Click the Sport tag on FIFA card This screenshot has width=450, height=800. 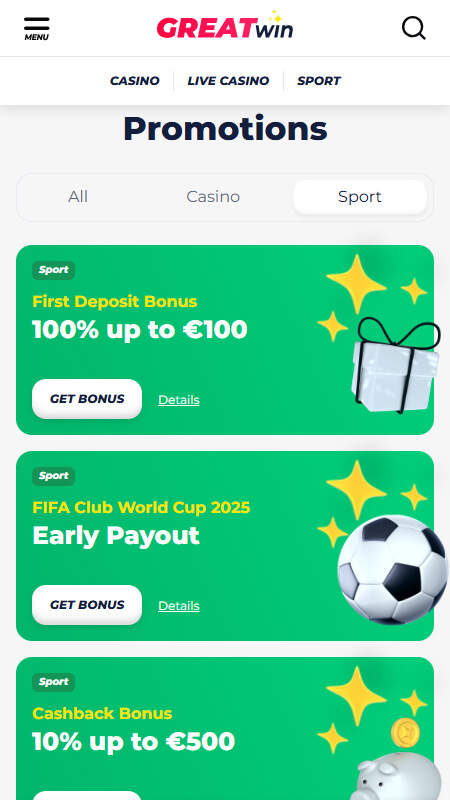pyautogui.click(x=54, y=476)
